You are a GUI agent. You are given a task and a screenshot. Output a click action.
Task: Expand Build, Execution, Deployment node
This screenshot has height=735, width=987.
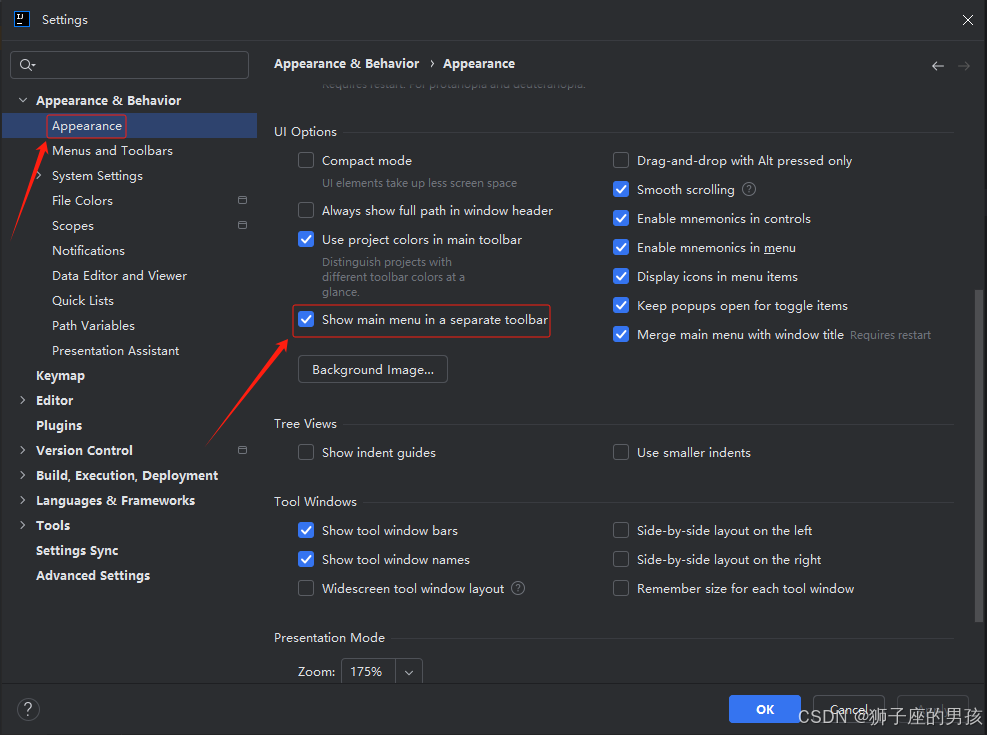[x=23, y=475]
